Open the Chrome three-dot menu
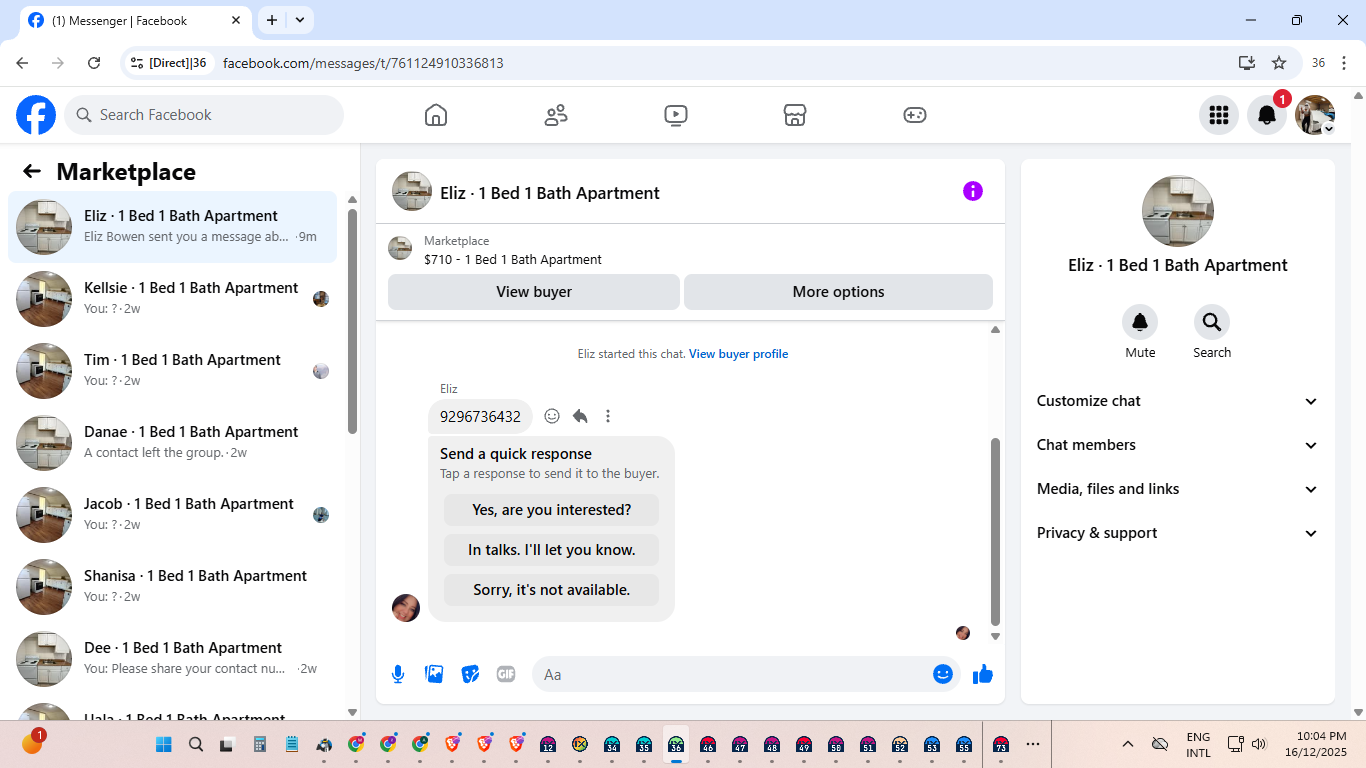 [1344, 63]
